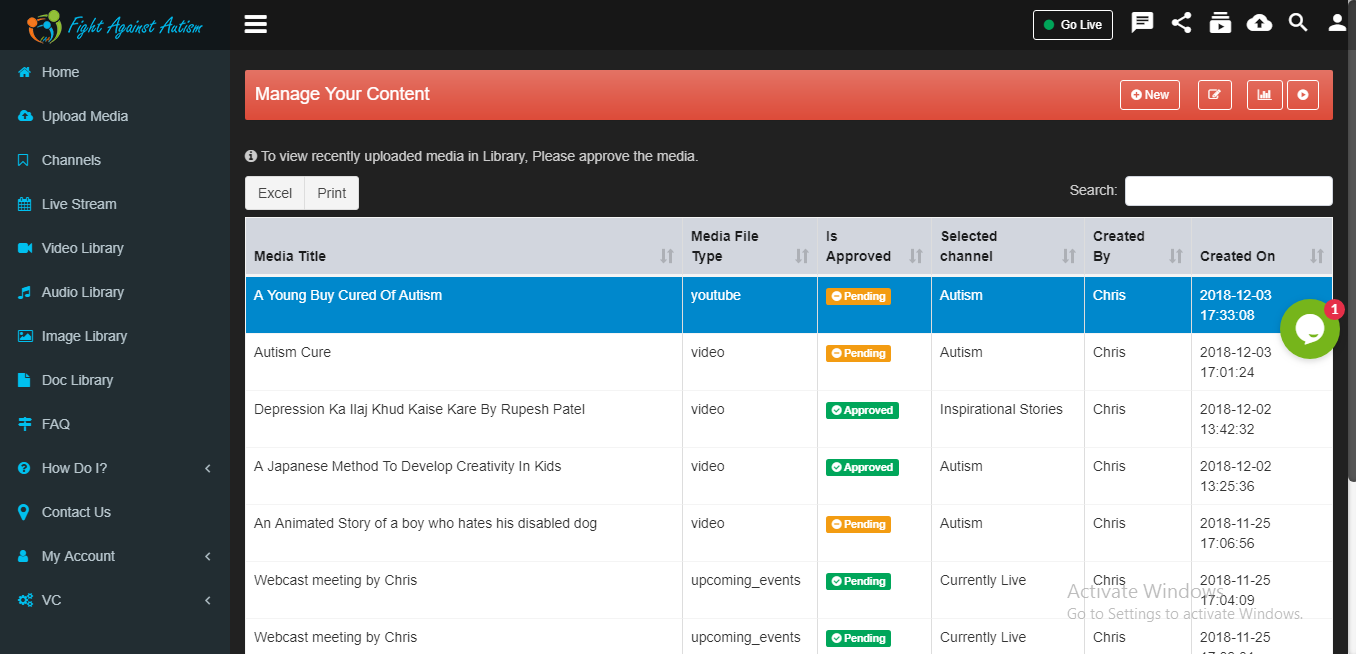Click the My Account person icon

click(24, 556)
